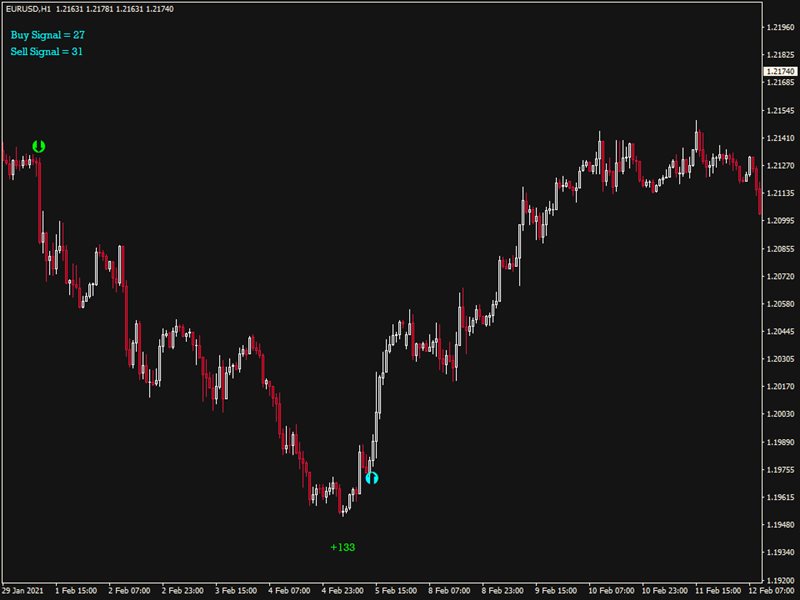This screenshot has height=600, width=800.
Task: Click the green signal arrow icon at top left
Action: (x=38, y=146)
